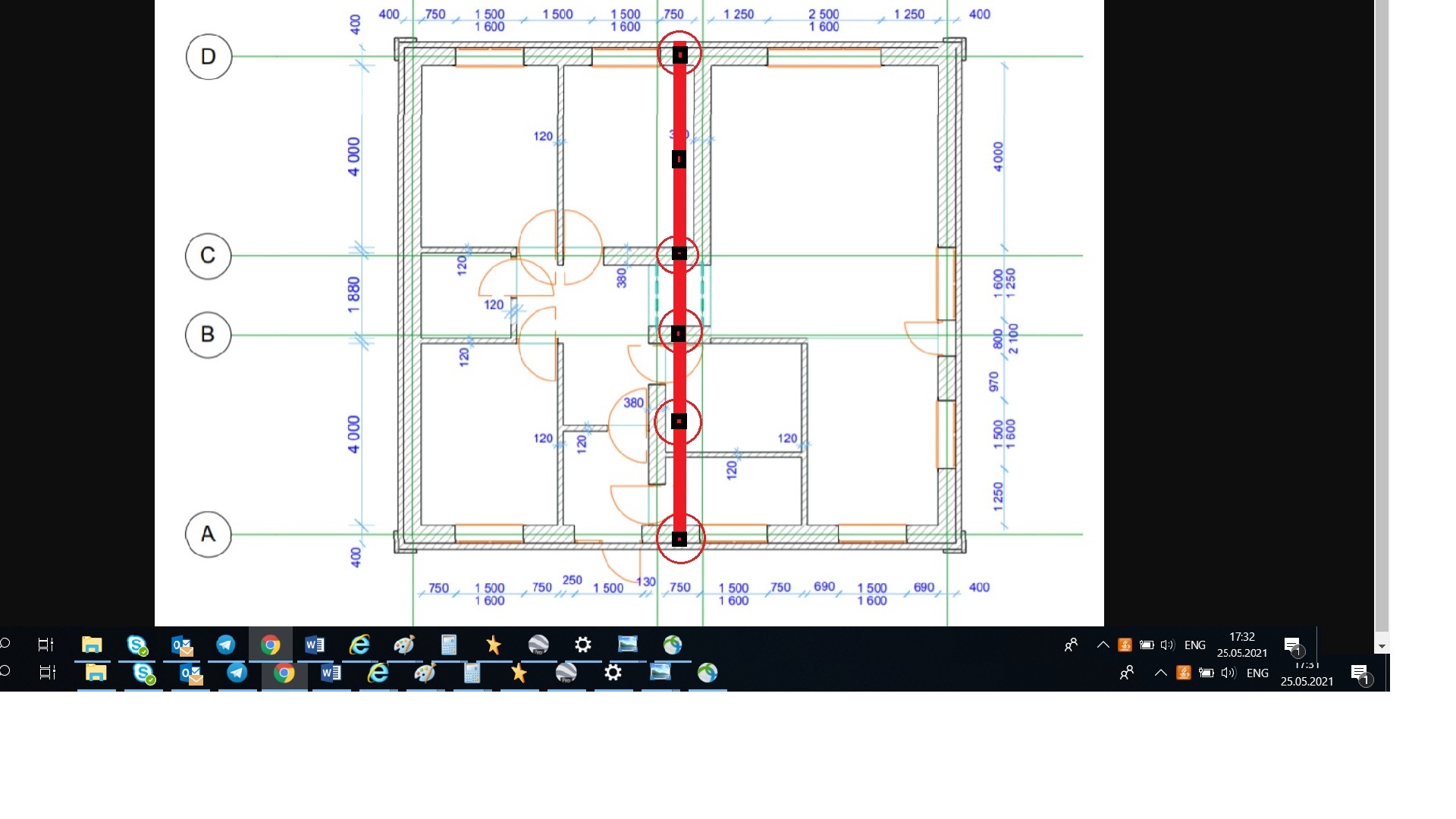Open Task View in the bottom taskbar
The height and width of the screenshot is (819, 1456).
pyautogui.click(x=48, y=673)
